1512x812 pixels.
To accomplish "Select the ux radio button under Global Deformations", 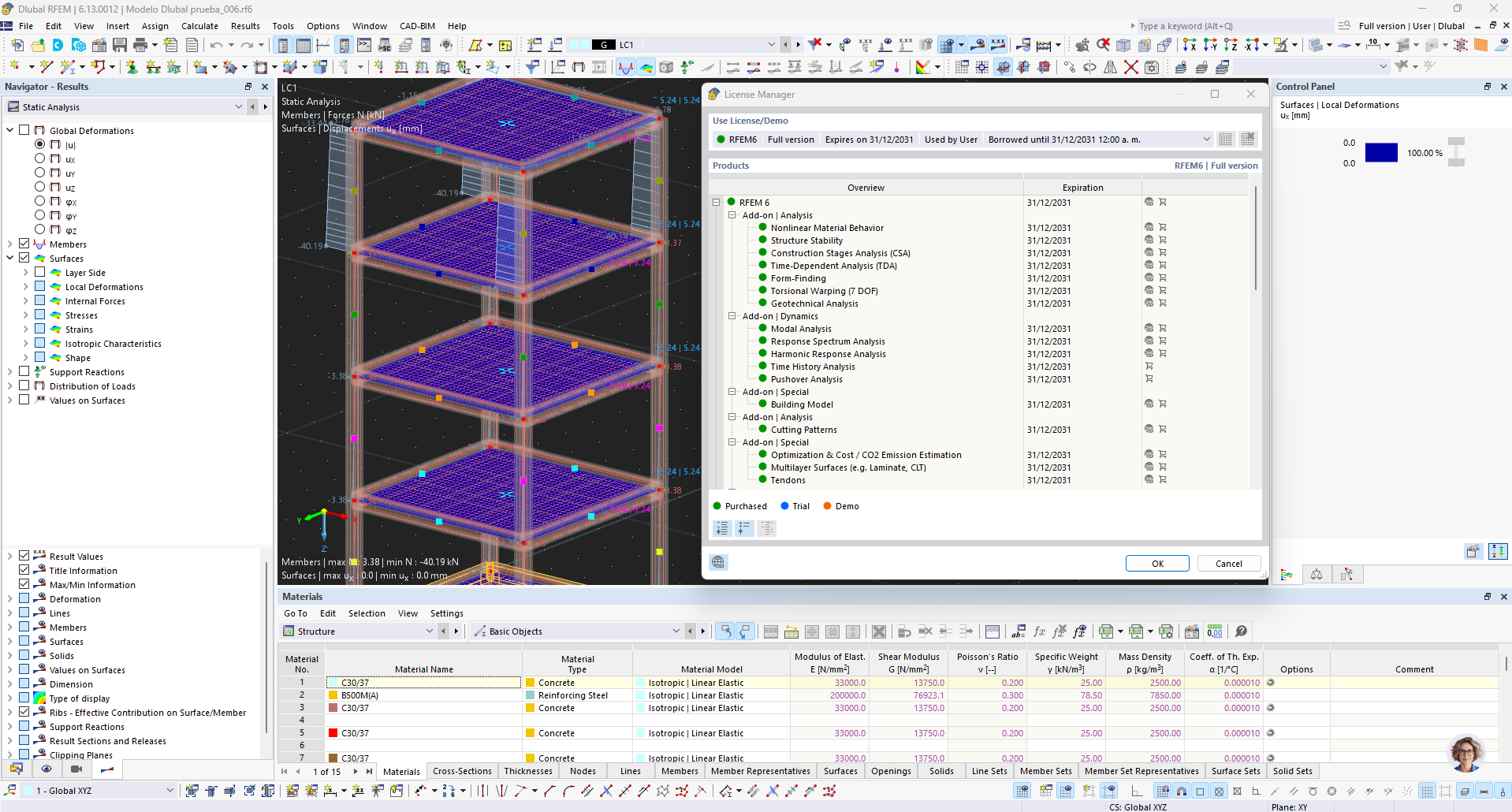I will pos(39,158).
